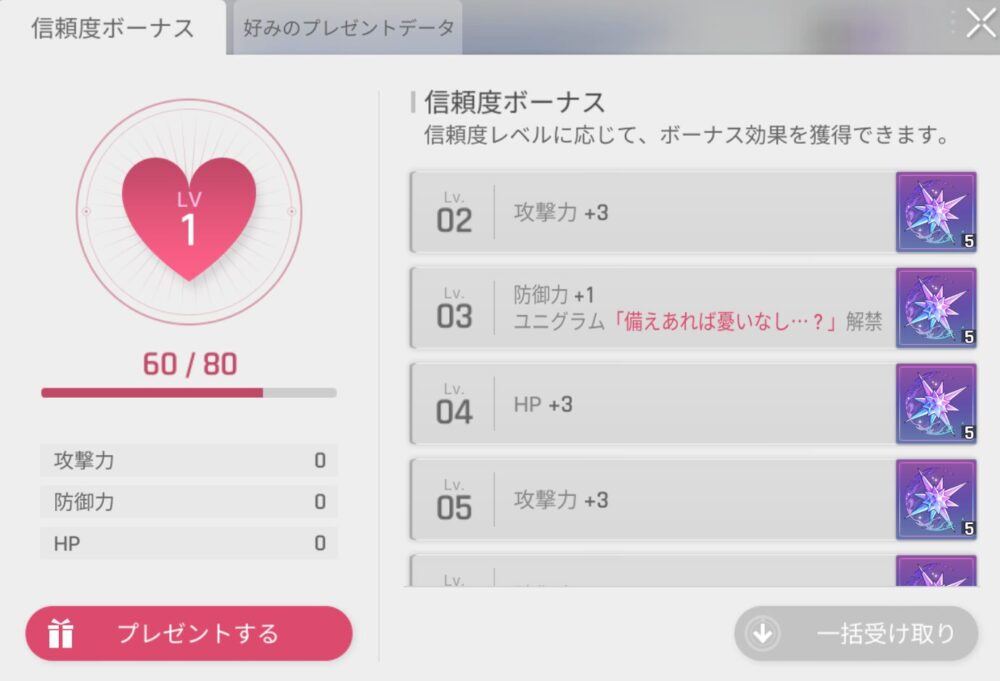Click the Lv.02 reward crystal icon
Screen dimensions: 1000x681
pos(936,212)
